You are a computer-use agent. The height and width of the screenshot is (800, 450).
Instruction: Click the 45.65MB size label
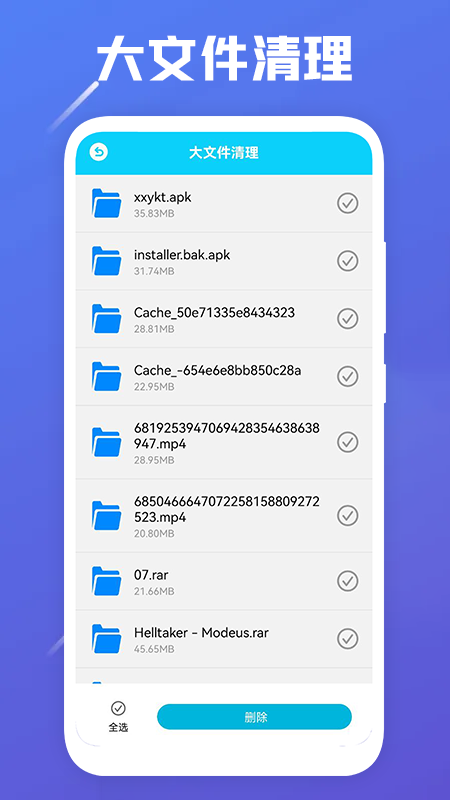point(154,649)
